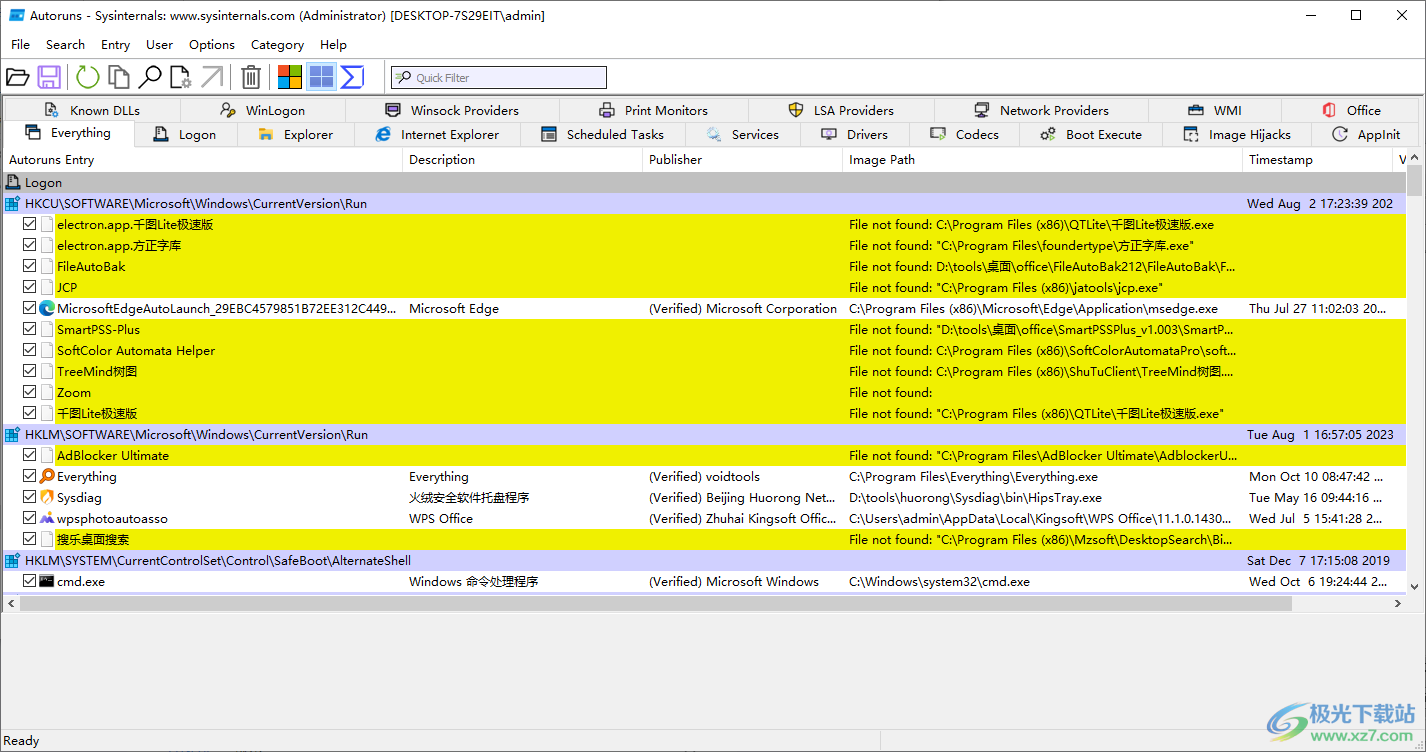This screenshot has width=1426, height=752.
Task: Toggle Hide Microsoft Entries filter
Action: tap(290, 77)
